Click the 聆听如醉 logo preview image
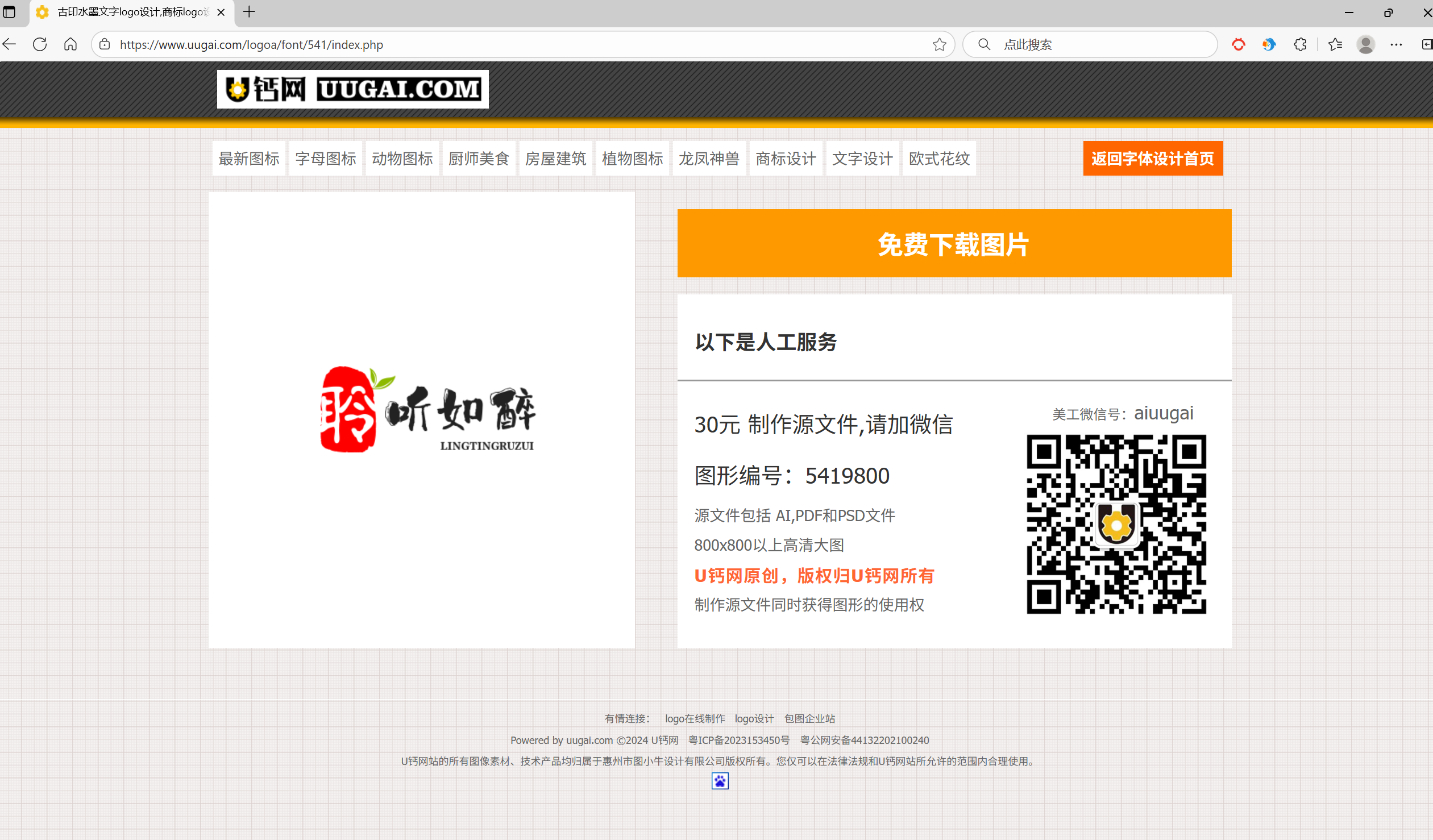 pos(426,409)
